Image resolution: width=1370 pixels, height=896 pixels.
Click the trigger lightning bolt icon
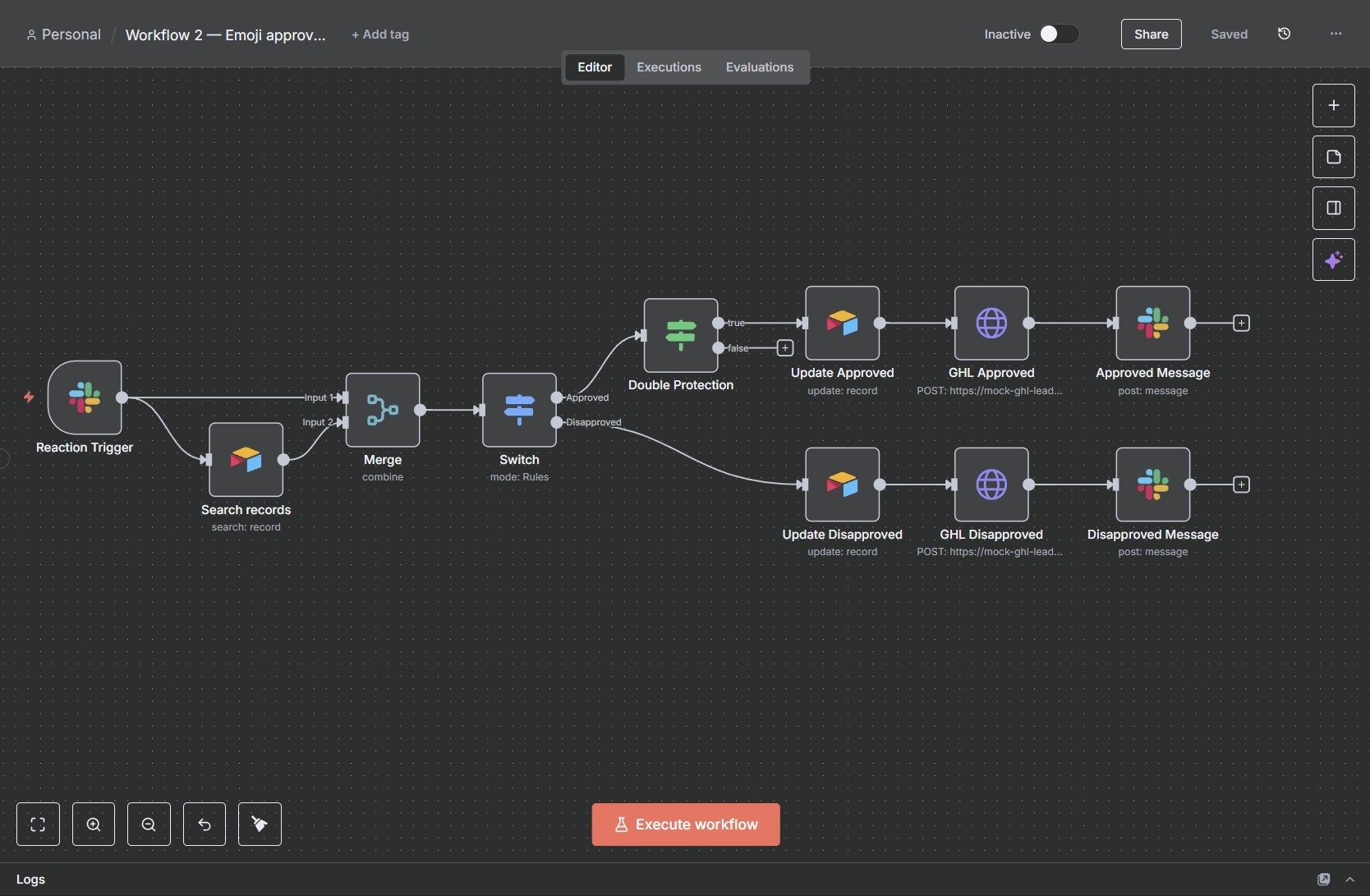pyautogui.click(x=29, y=397)
